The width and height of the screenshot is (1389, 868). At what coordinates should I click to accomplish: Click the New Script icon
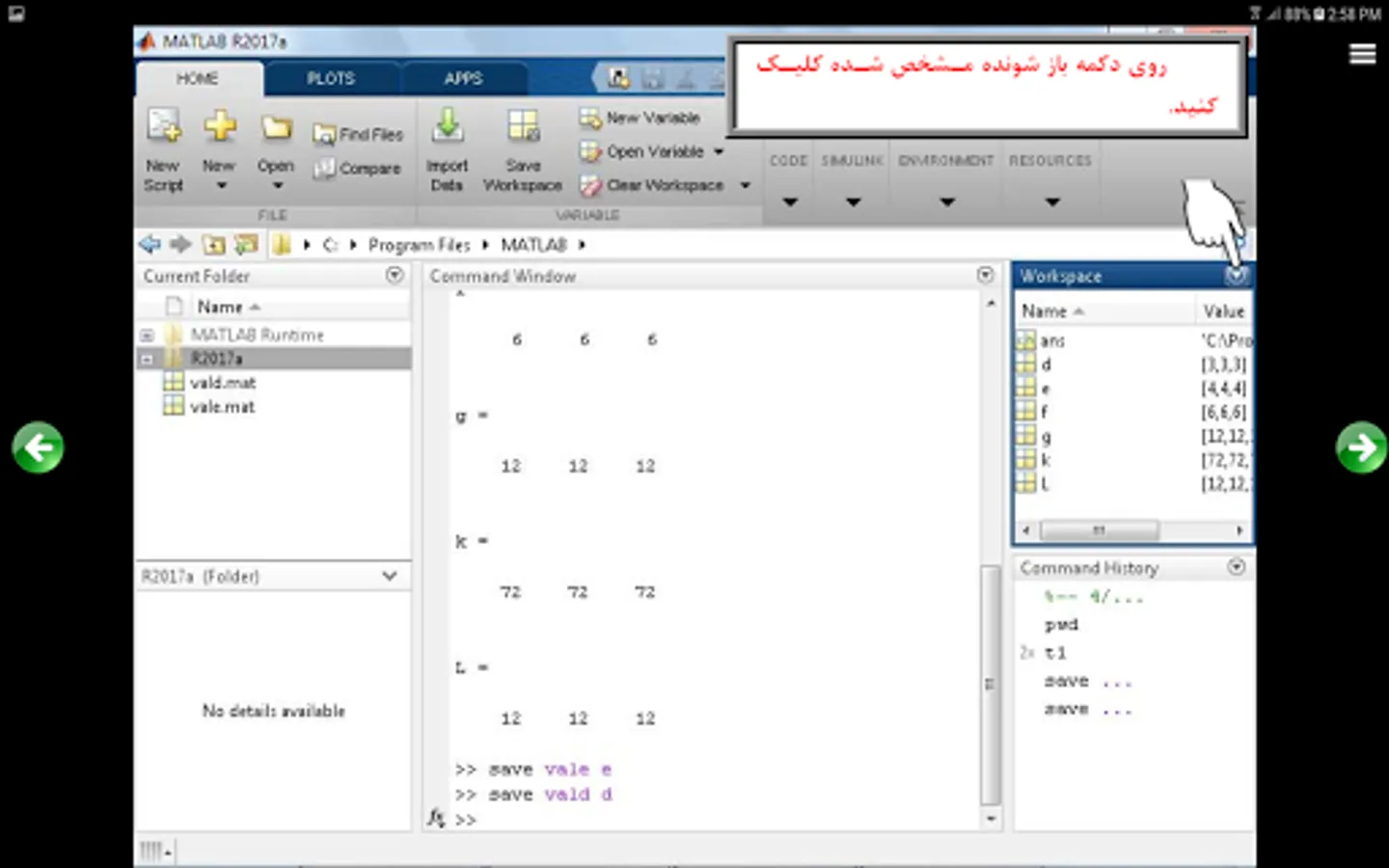pyautogui.click(x=163, y=126)
